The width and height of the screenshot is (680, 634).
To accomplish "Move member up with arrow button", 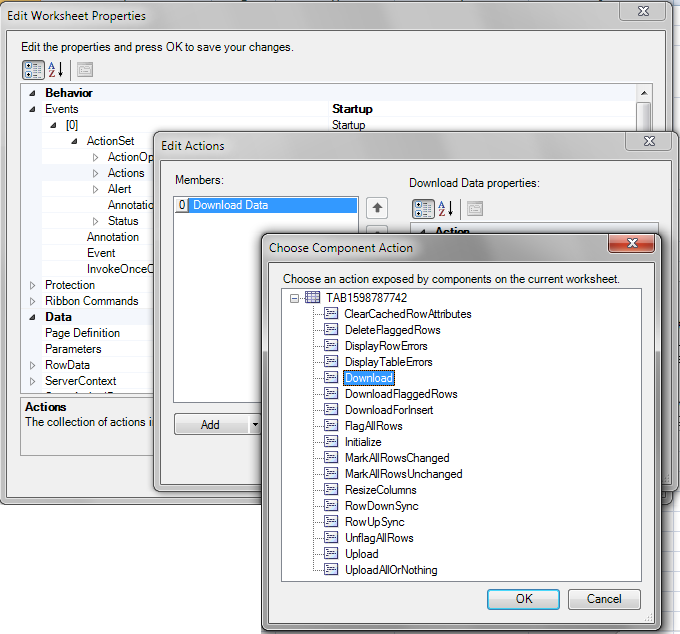I will pyautogui.click(x=377, y=208).
